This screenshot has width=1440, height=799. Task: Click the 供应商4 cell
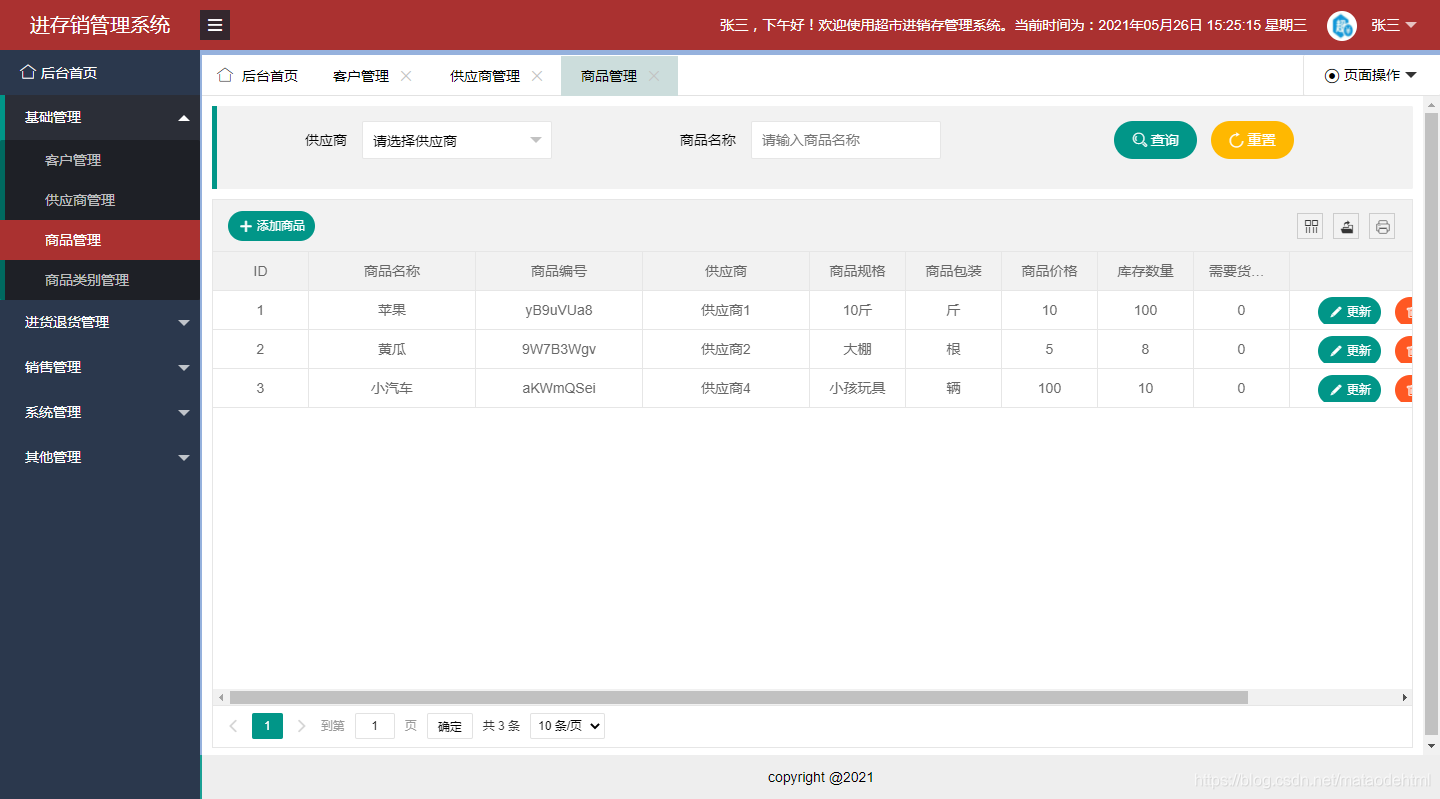pyautogui.click(x=726, y=388)
